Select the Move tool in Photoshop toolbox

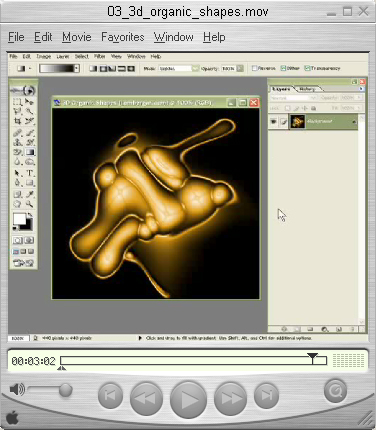30,102
